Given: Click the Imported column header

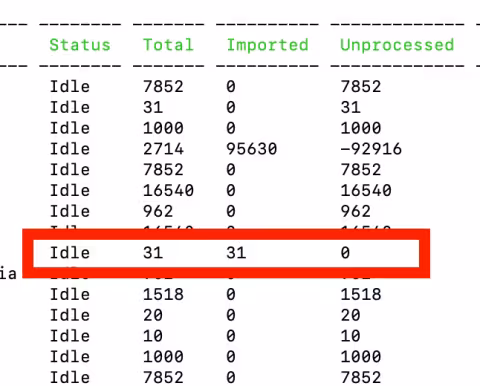Looking at the screenshot, I should (267, 45).
